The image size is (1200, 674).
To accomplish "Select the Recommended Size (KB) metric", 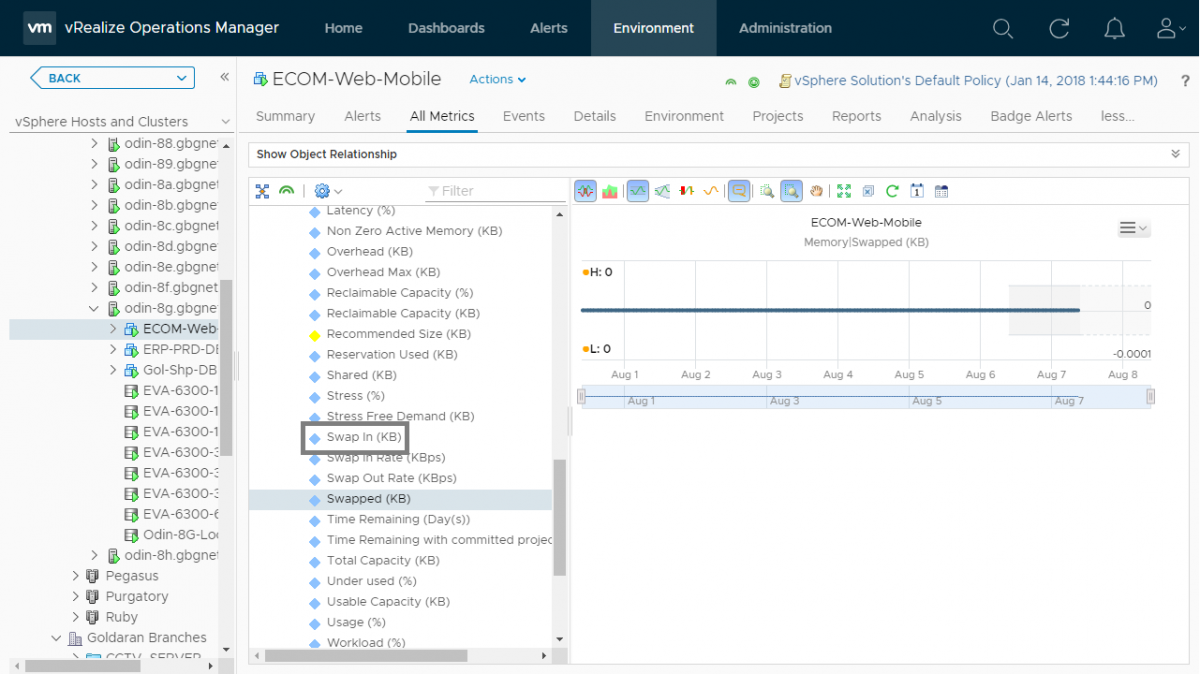I will 399,334.
